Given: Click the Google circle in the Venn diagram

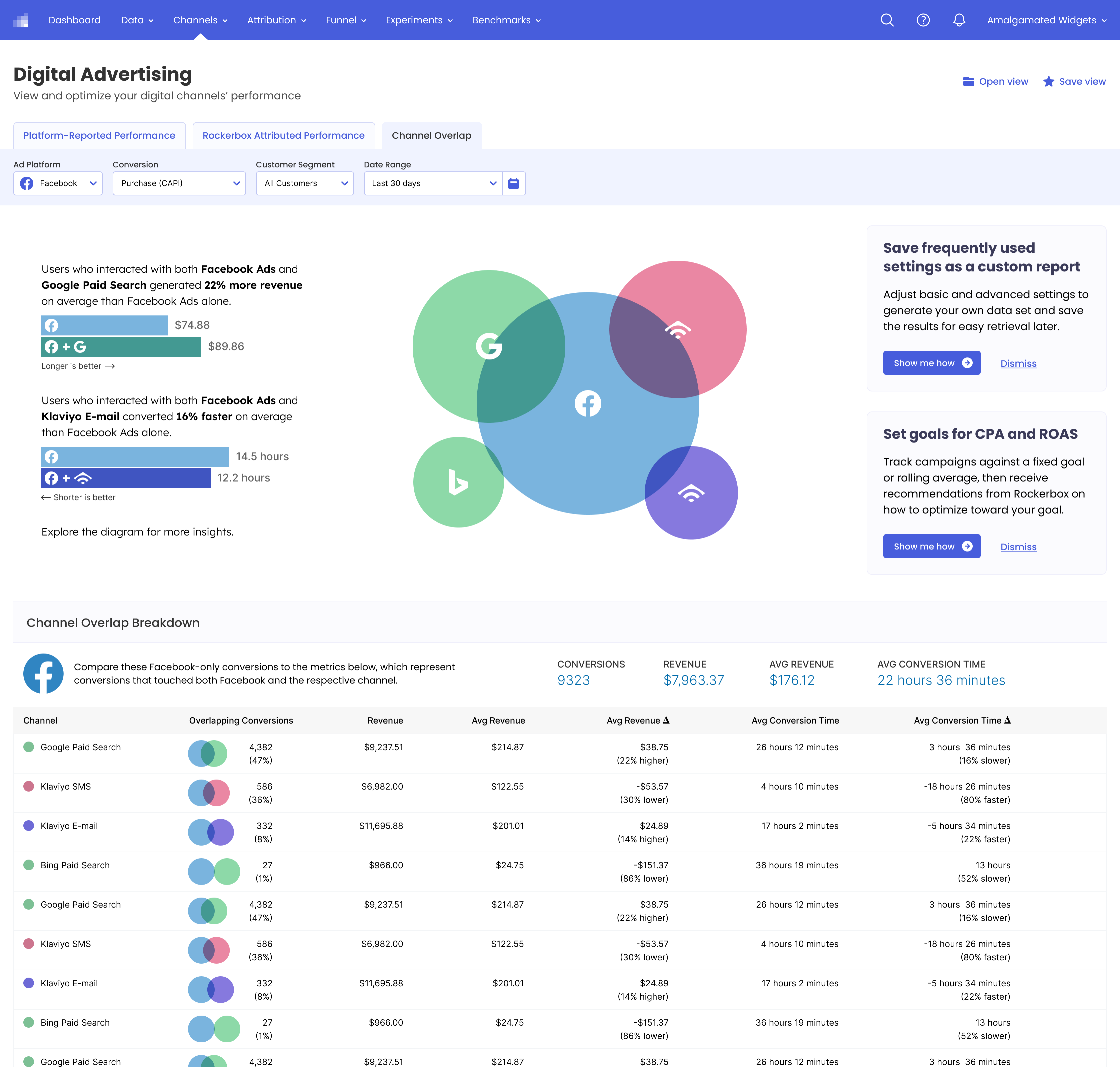Looking at the screenshot, I should 489,346.
